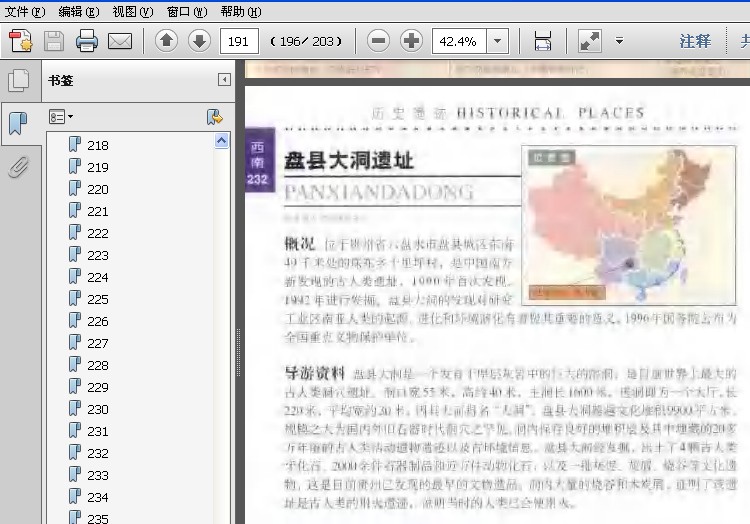Open the 帮助 menu
Image resolution: width=750 pixels, height=524 pixels.
click(x=241, y=11)
